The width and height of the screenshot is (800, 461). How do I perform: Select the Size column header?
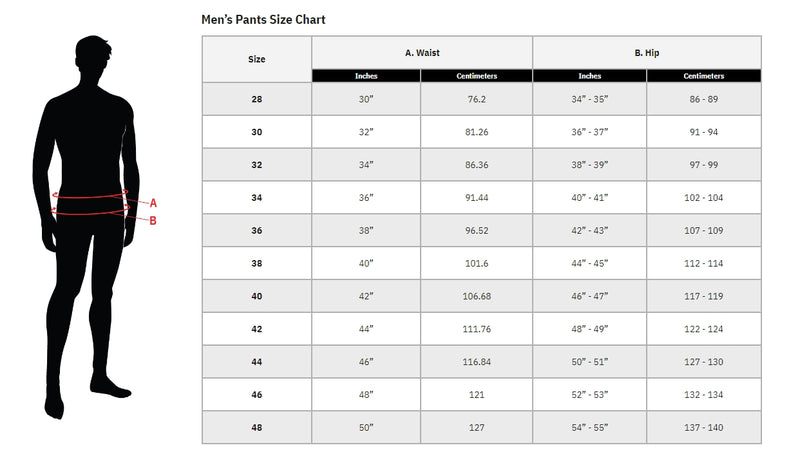click(x=257, y=59)
